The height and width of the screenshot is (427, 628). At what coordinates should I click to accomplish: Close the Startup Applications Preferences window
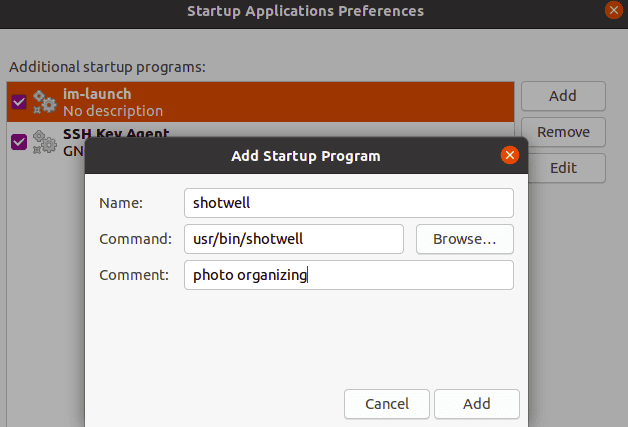(x=613, y=11)
